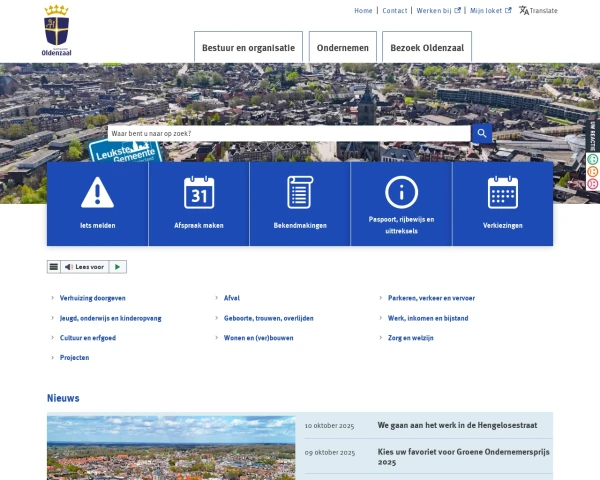Open the read-aloud hamburger menu
Viewport: 600px width, 480px height.
(53, 267)
